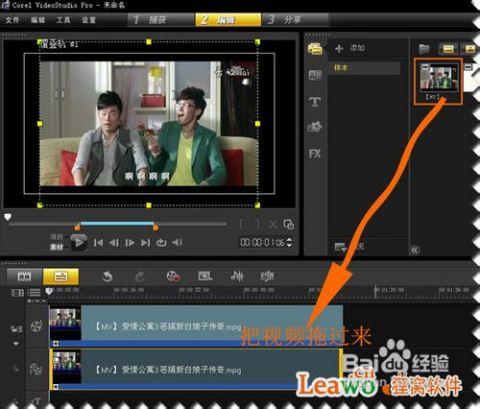Select 项目 project playback mode
The height and width of the screenshot is (409, 480).
pyautogui.click(x=56, y=237)
